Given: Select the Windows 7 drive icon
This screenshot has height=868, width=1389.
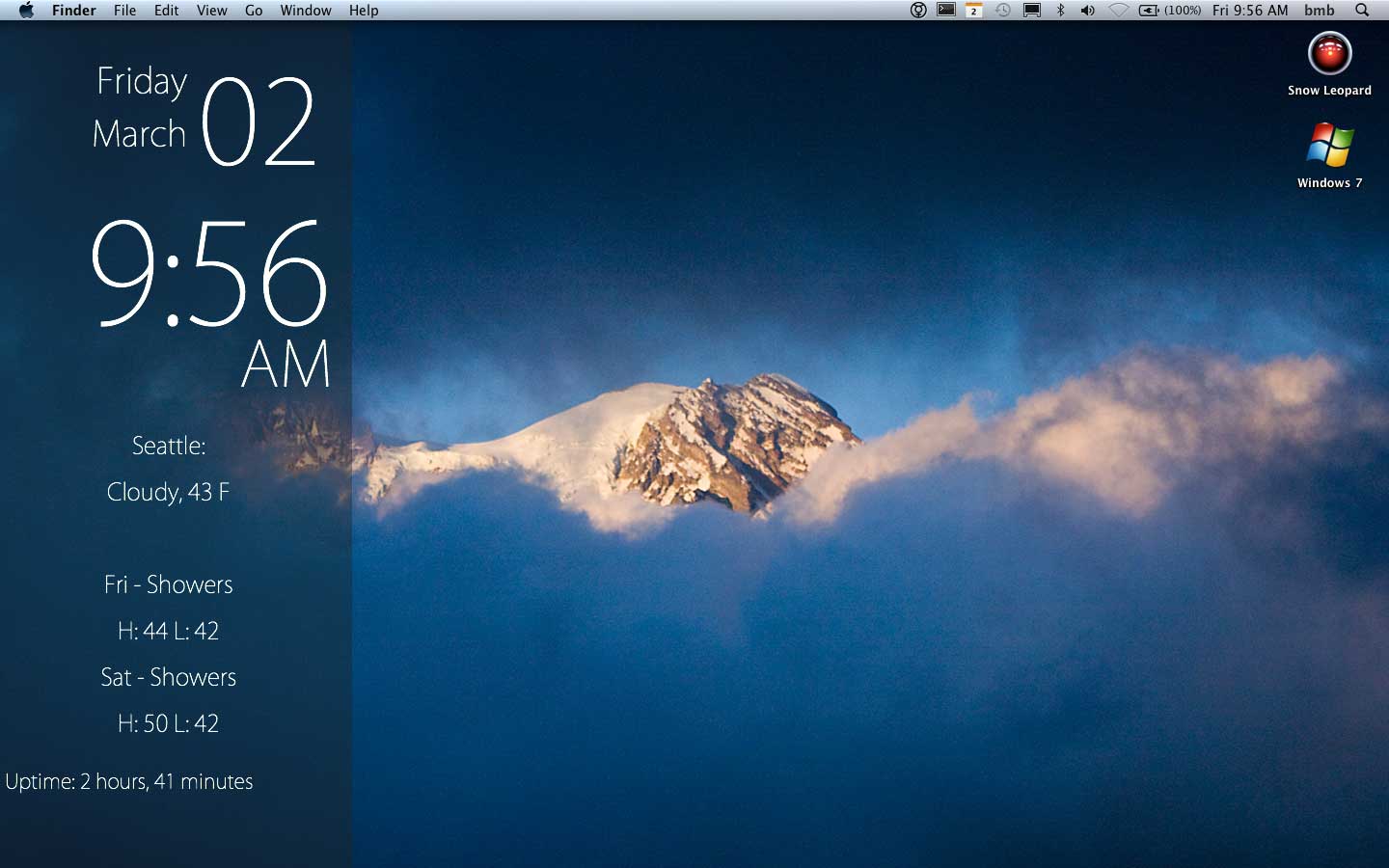Looking at the screenshot, I should [1329, 146].
